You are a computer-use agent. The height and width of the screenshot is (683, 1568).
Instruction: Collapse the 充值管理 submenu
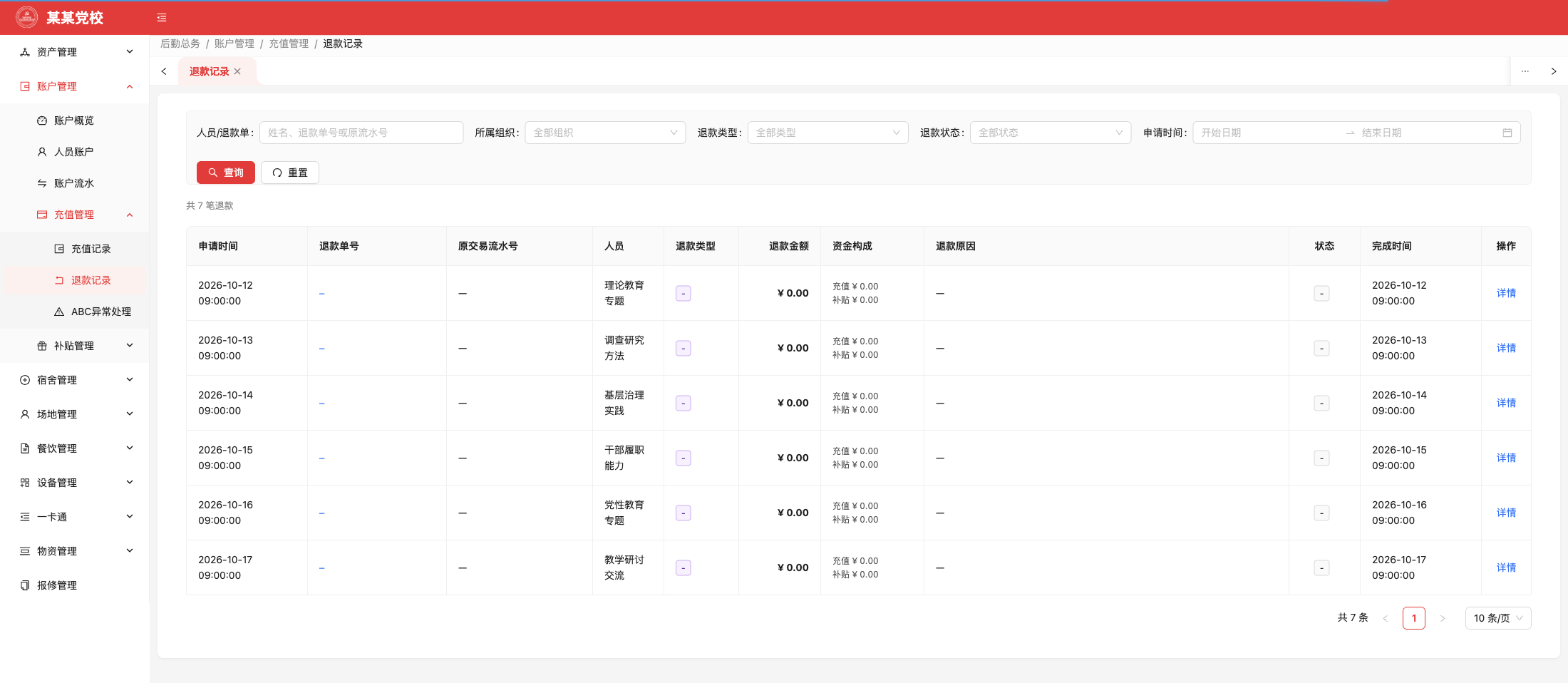74,215
